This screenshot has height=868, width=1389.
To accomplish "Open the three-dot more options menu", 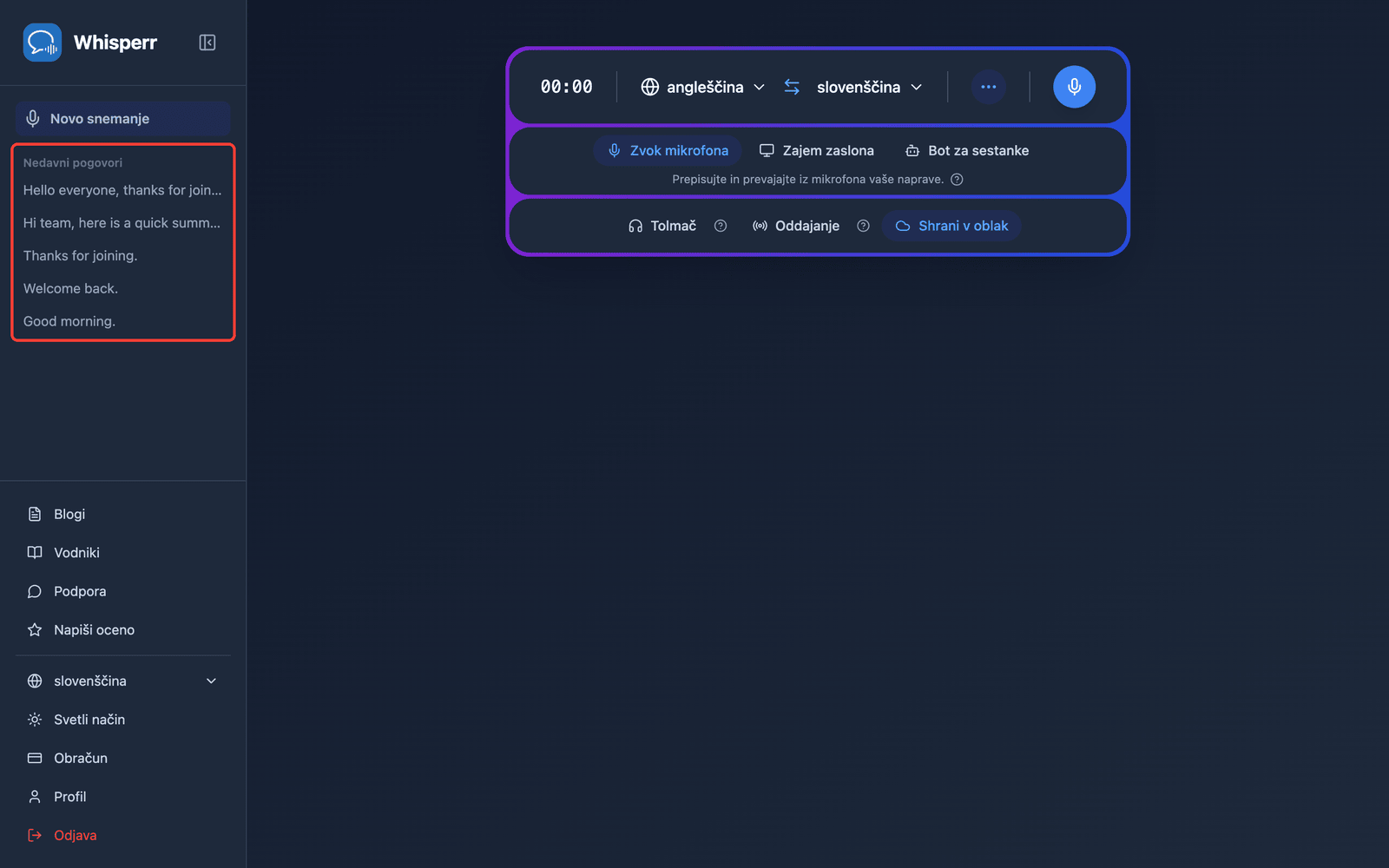I will (989, 87).
